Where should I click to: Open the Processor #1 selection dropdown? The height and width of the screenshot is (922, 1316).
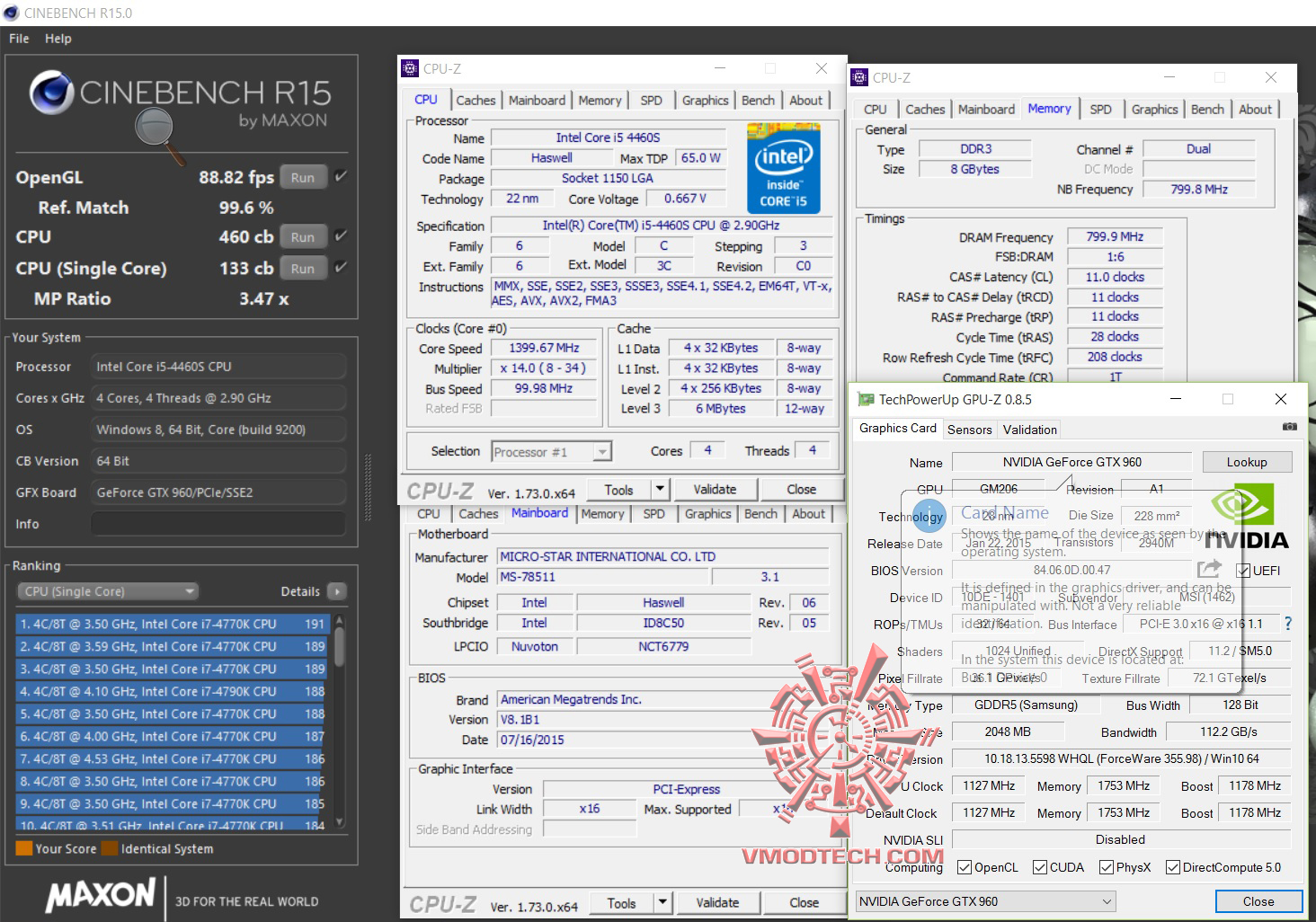[x=552, y=452]
